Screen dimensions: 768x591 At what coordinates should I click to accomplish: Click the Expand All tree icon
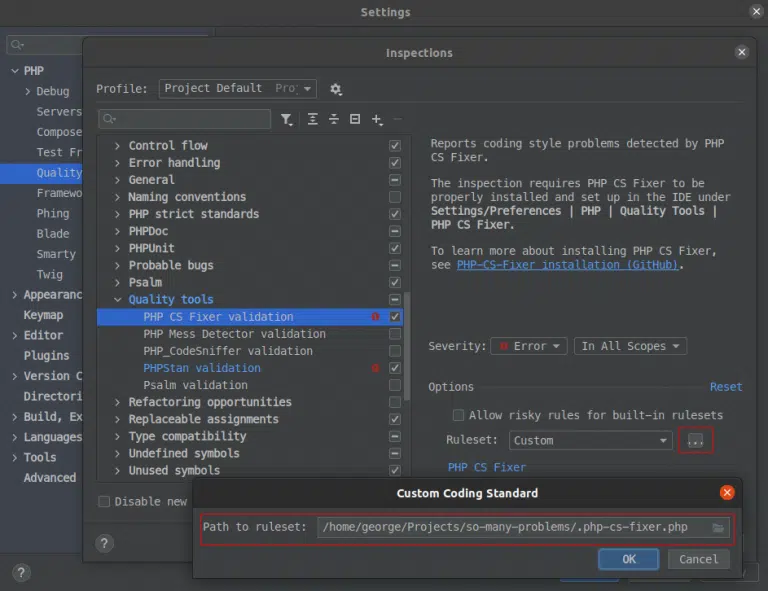[x=312, y=119]
